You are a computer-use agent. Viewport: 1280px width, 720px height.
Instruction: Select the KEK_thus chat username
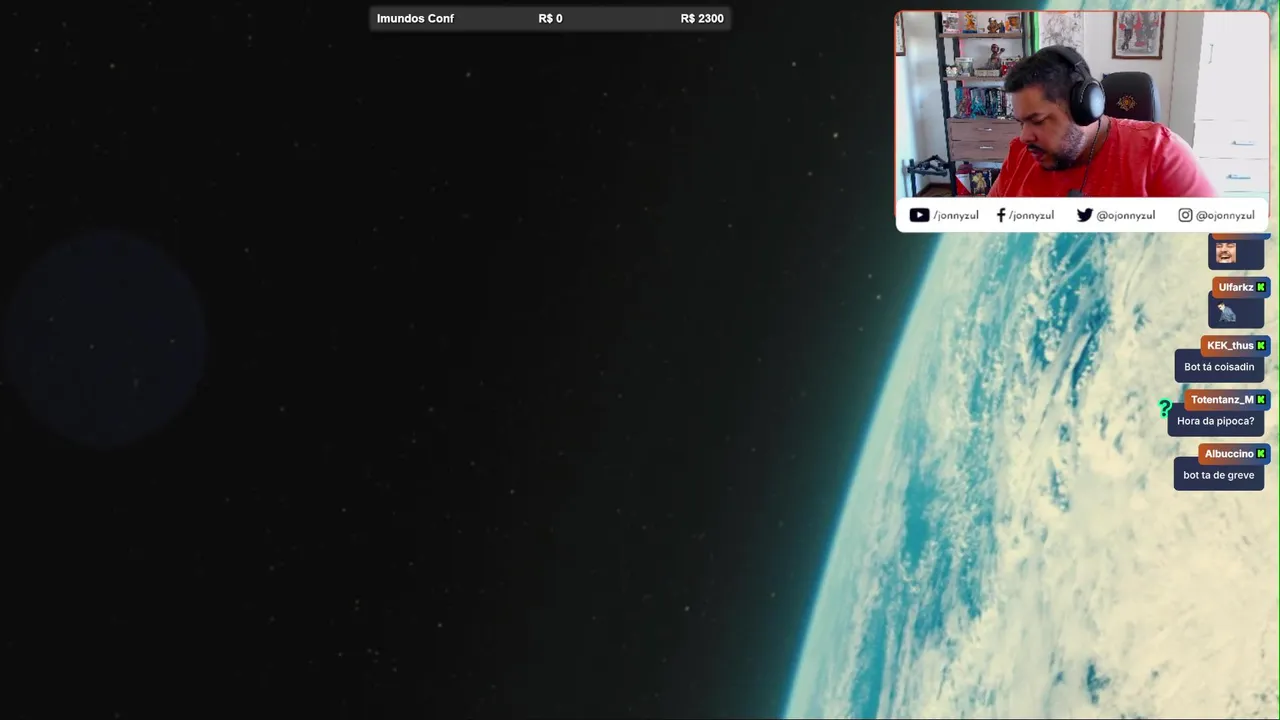coord(1230,345)
